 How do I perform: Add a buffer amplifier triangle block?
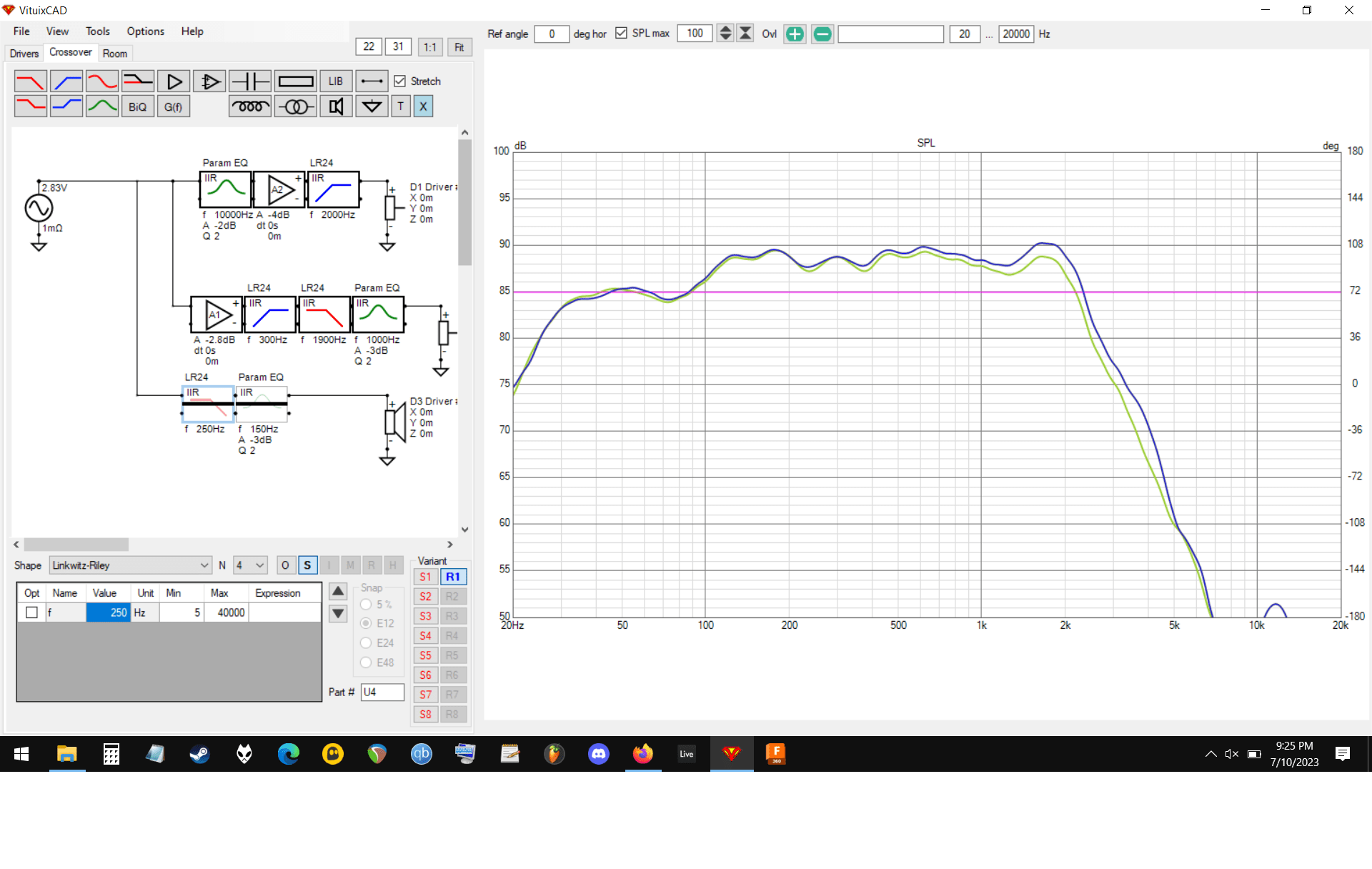click(174, 81)
